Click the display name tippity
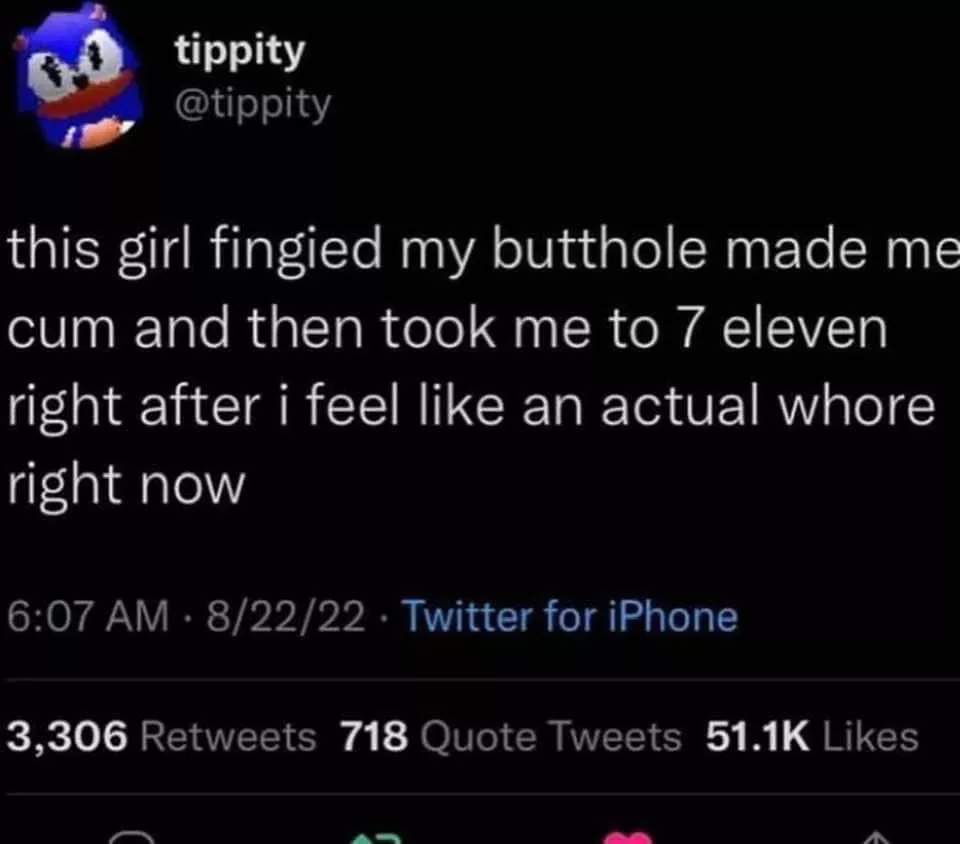Image resolution: width=960 pixels, height=844 pixels. 239,52
